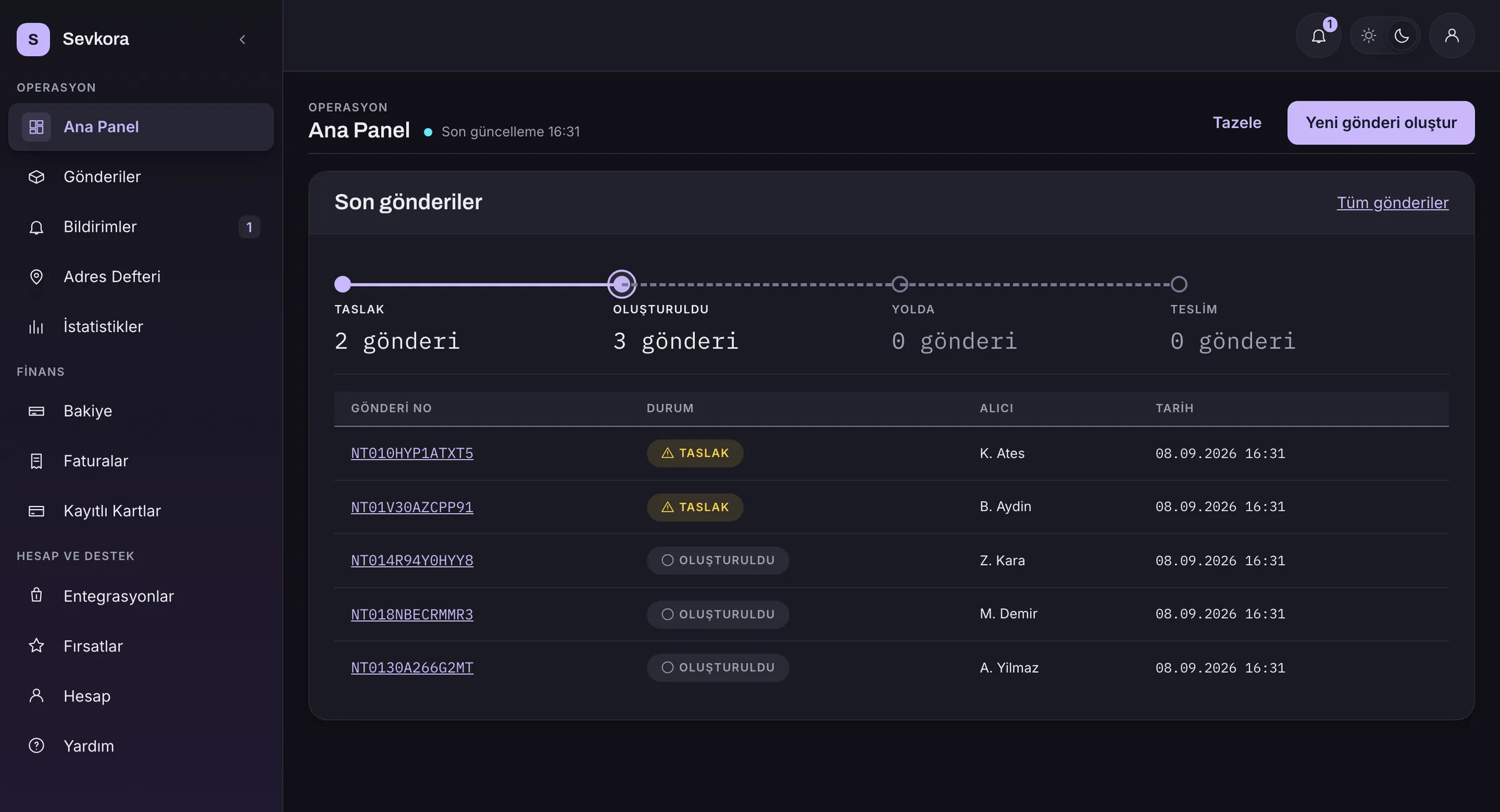The width and height of the screenshot is (1500, 812).
Task: Click the Yolda step circle on the tracker
Action: click(899, 284)
